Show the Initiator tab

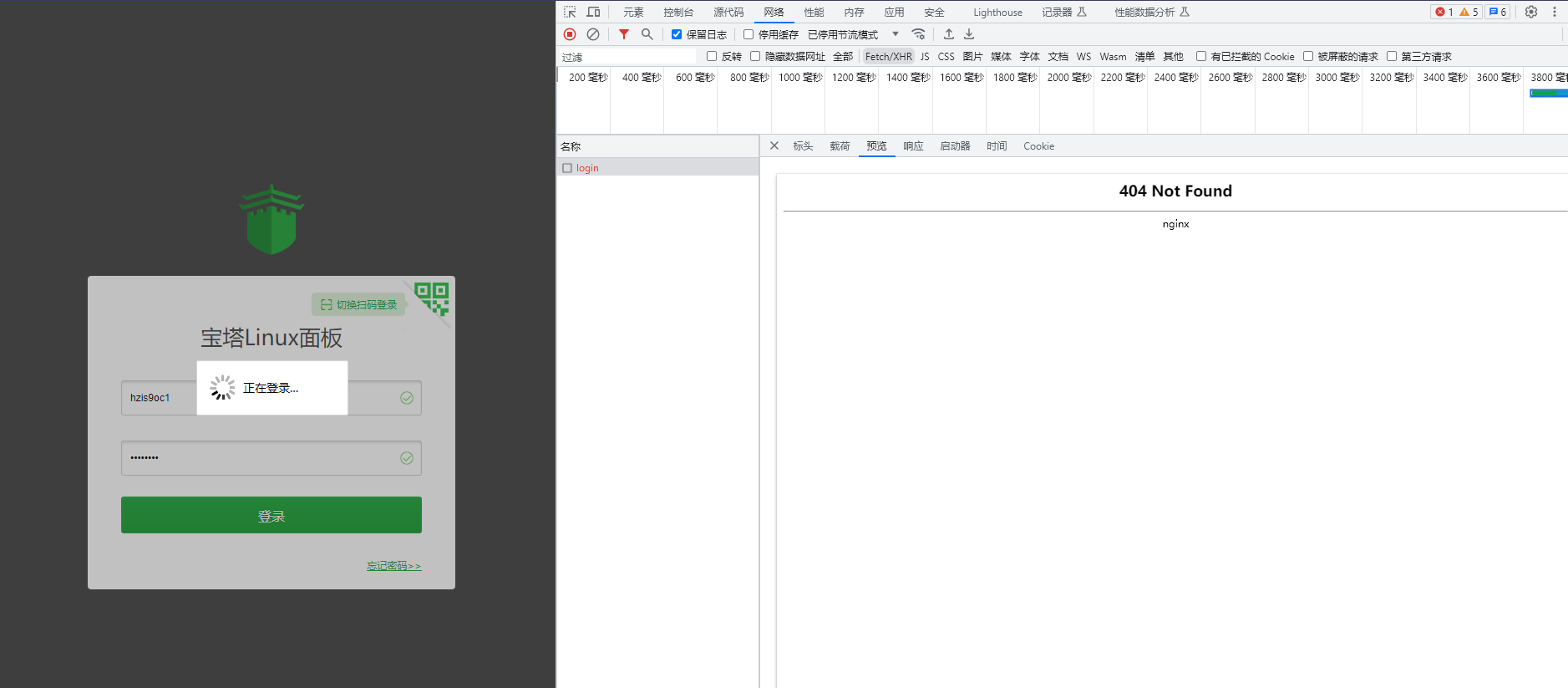(x=955, y=145)
